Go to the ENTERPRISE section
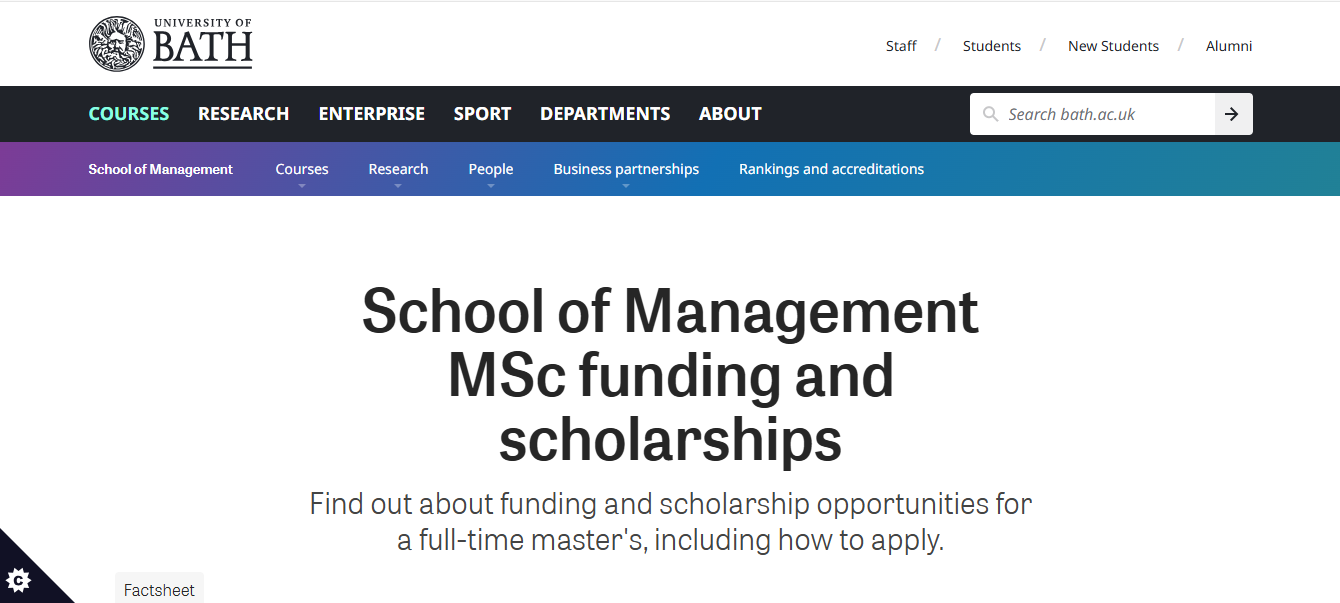The height and width of the screenshot is (603, 1340). click(372, 114)
